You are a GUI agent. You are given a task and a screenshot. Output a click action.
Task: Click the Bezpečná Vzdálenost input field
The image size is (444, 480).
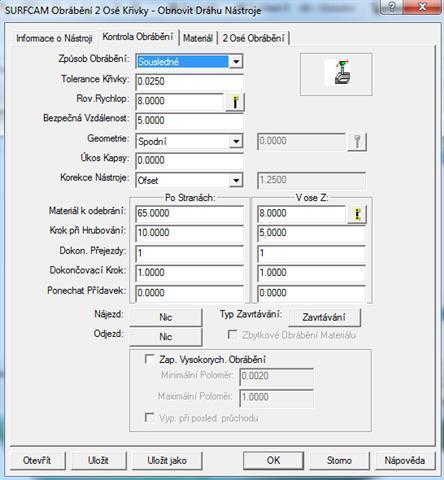(189, 121)
